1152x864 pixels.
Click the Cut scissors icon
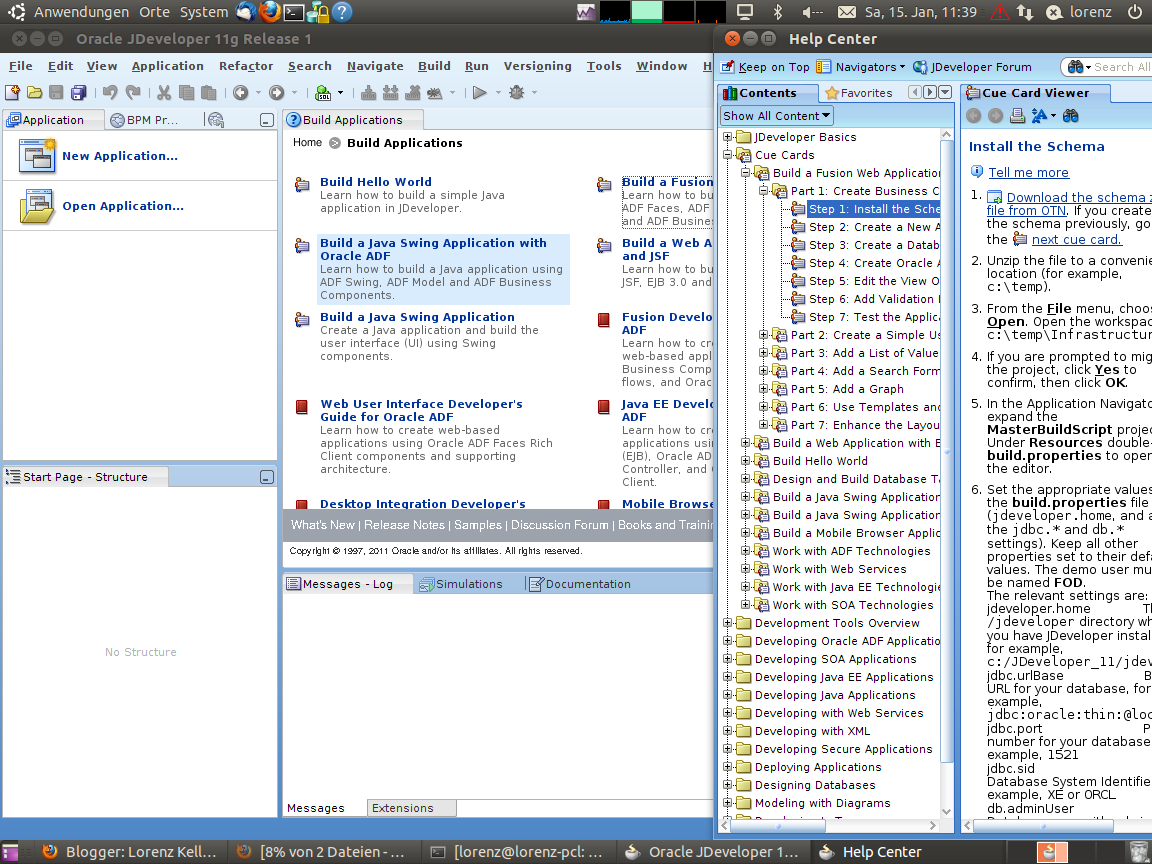[x=164, y=93]
